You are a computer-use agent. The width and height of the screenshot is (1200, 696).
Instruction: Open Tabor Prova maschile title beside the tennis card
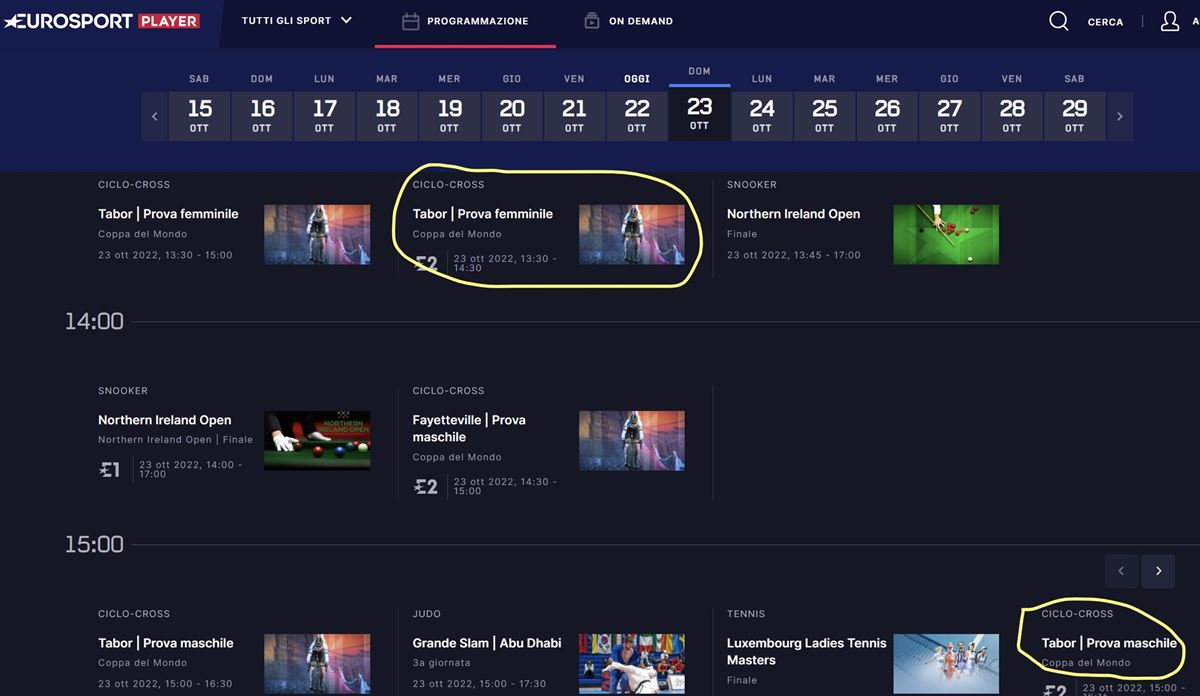pyautogui.click(x=1109, y=643)
